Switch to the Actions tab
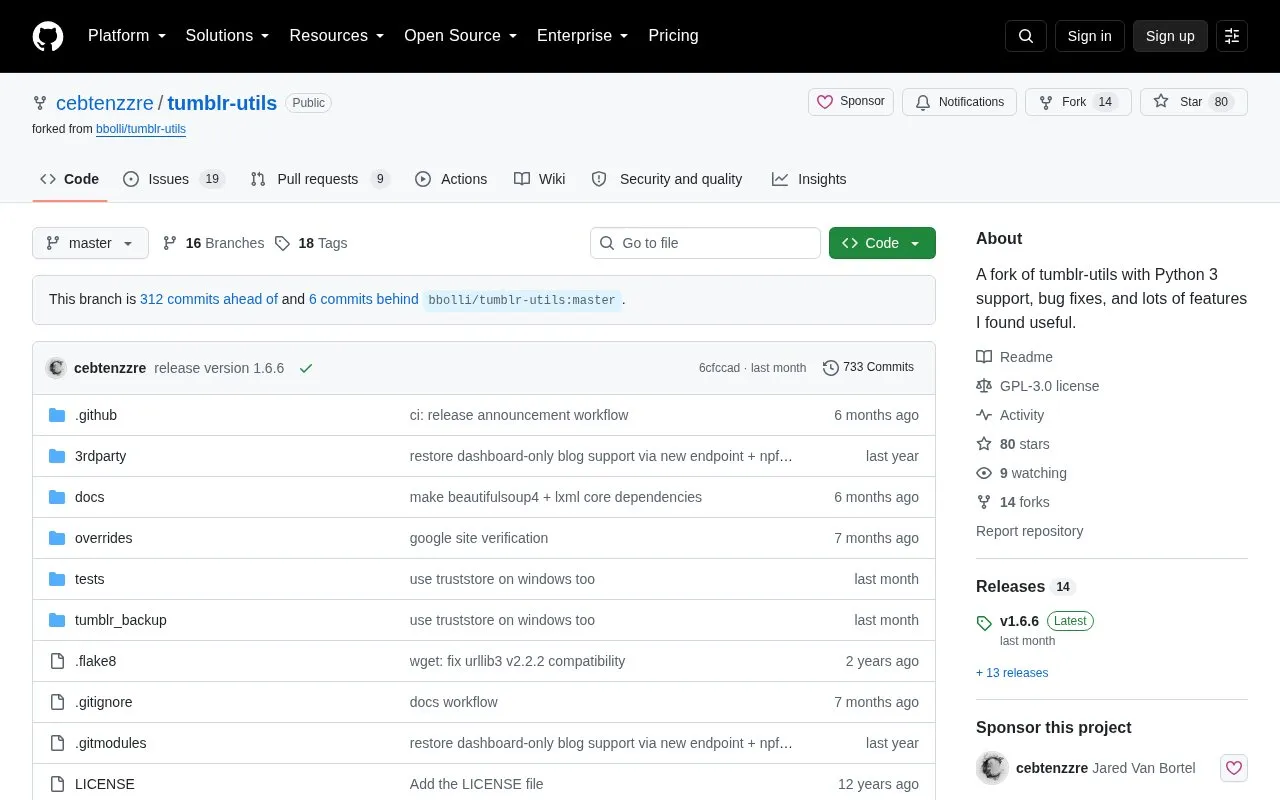The width and height of the screenshot is (1280, 800). point(451,179)
